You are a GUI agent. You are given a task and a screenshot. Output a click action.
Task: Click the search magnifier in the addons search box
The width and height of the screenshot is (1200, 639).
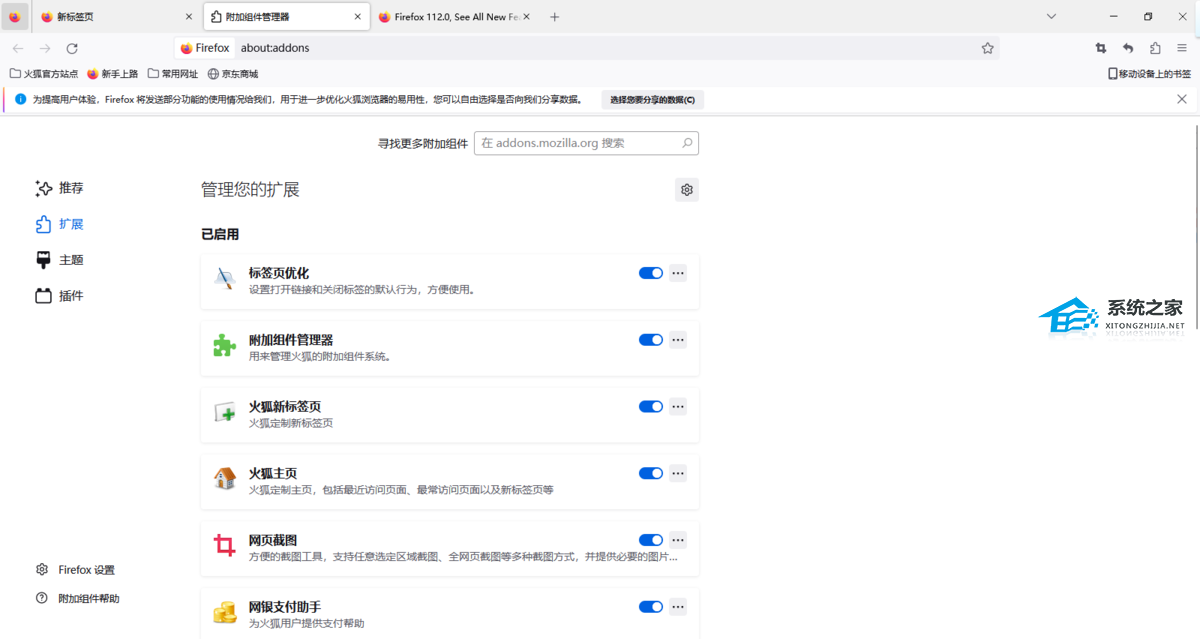click(687, 143)
